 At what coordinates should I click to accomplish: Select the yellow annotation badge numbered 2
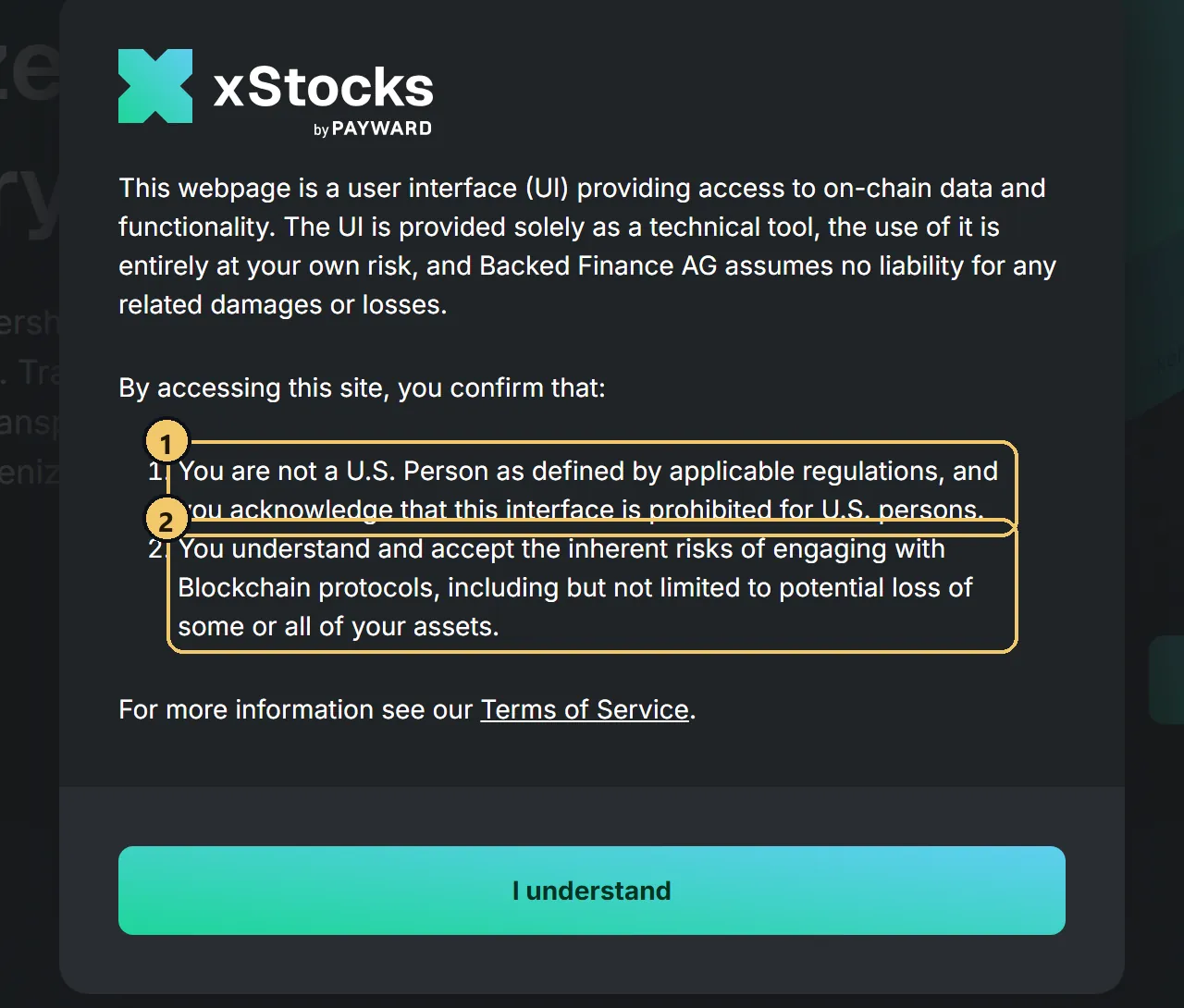pos(166,521)
